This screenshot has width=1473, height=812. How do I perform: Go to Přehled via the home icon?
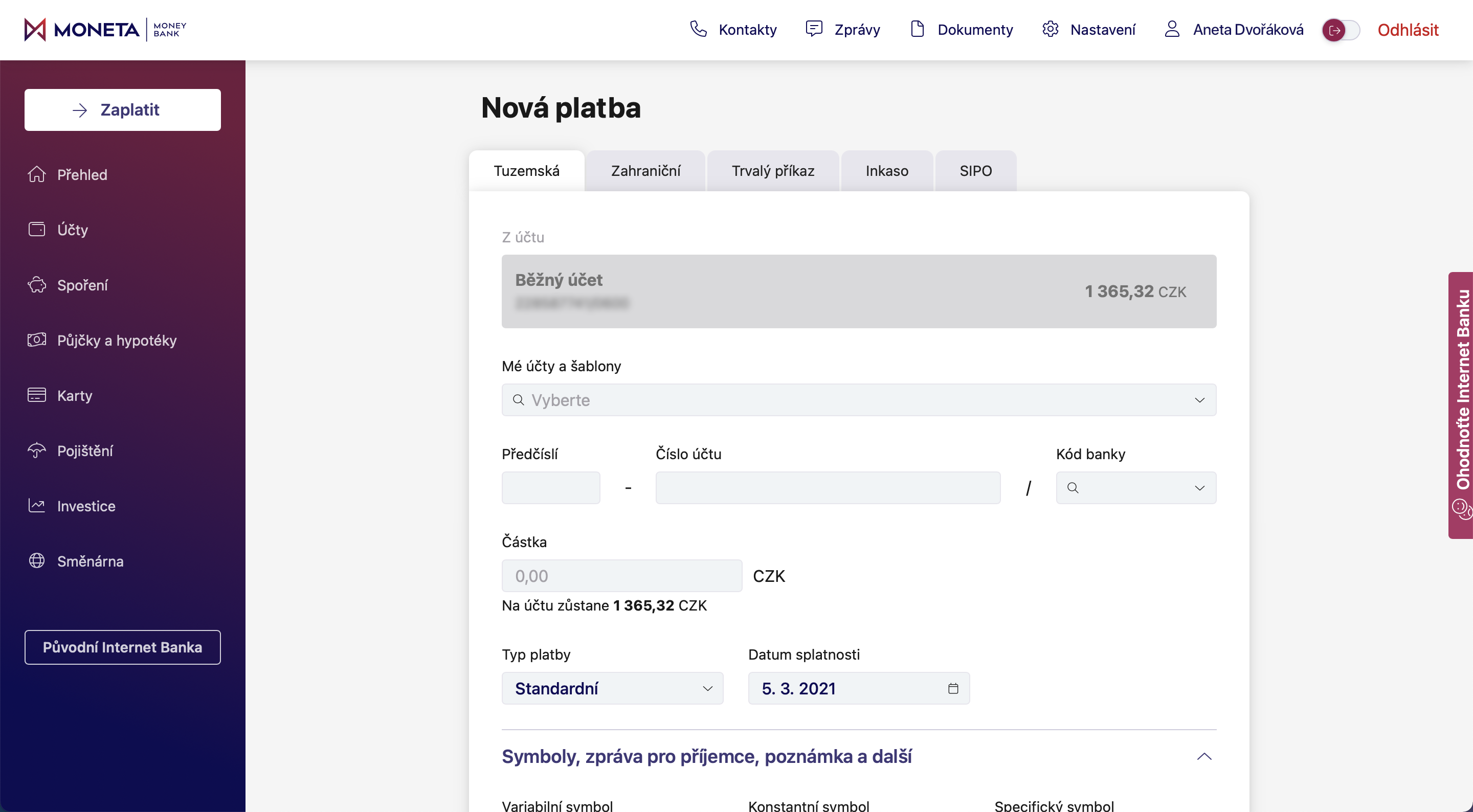[x=37, y=174]
